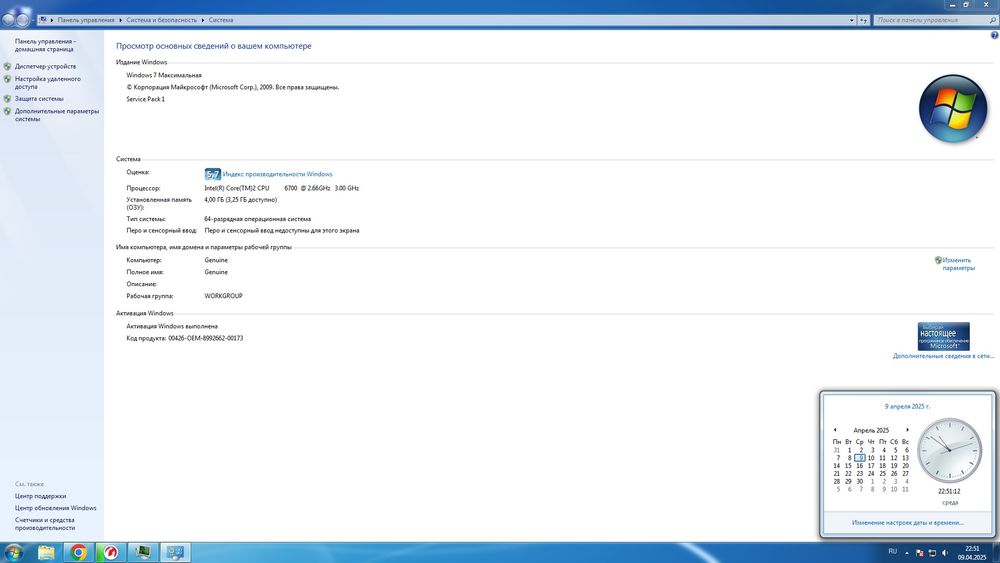Click Windows 7 Максимальная edition text
The width and height of the screenshot is (1000, 563).
(164, 75)
